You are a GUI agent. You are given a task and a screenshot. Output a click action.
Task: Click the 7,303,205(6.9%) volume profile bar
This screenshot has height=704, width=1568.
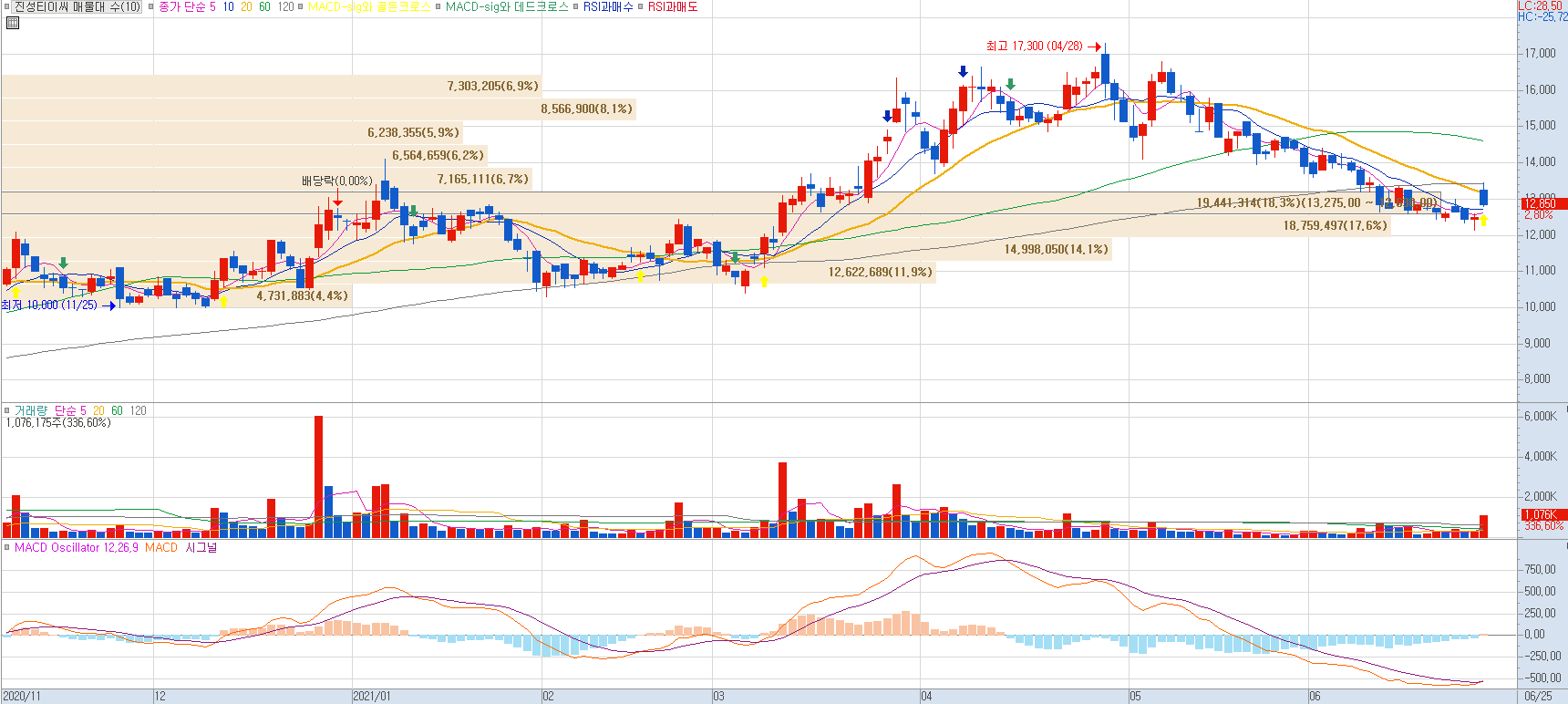click(271, 86)
